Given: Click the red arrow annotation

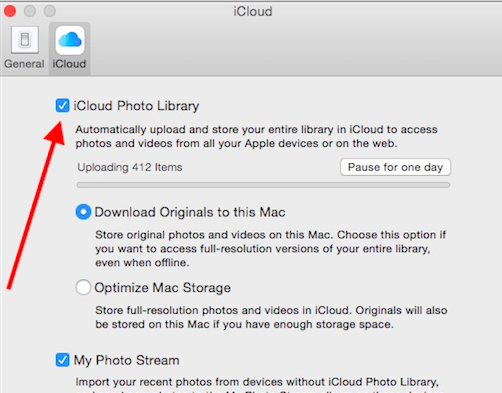Looking at the screenshot, I should [x=36, y=206].
